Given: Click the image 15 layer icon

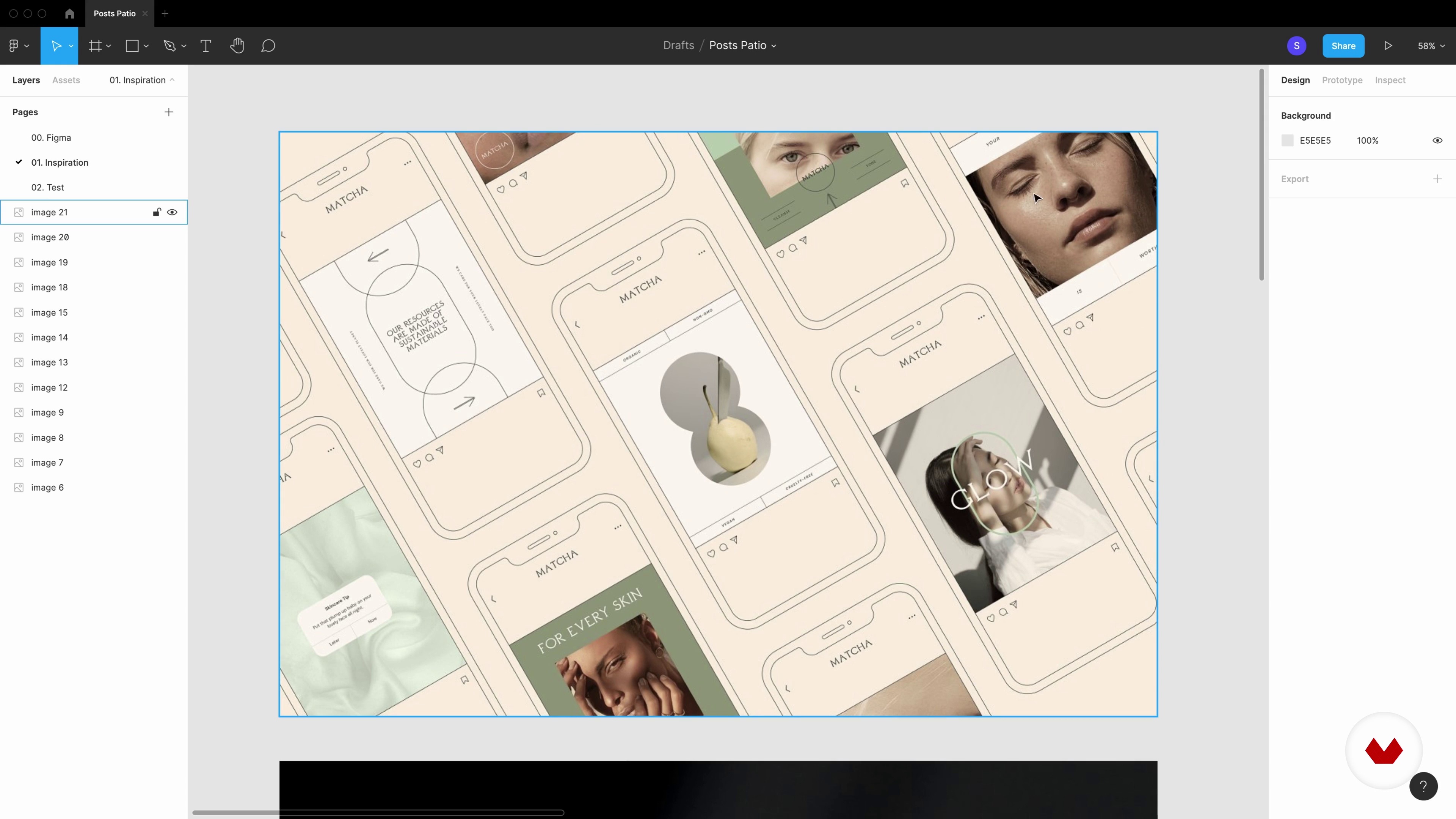Looking at the screenshot, I should (19, 312).
